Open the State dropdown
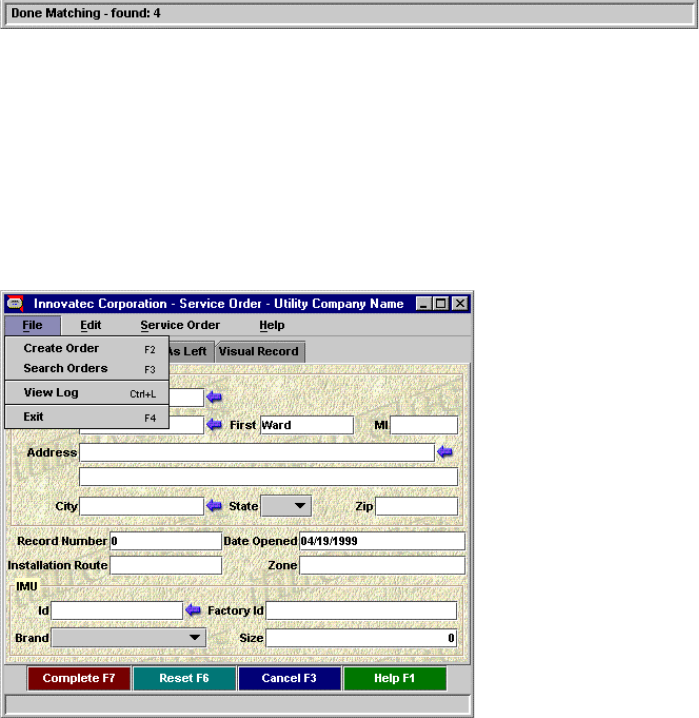 pyautogui.click(x=286, y=506)
